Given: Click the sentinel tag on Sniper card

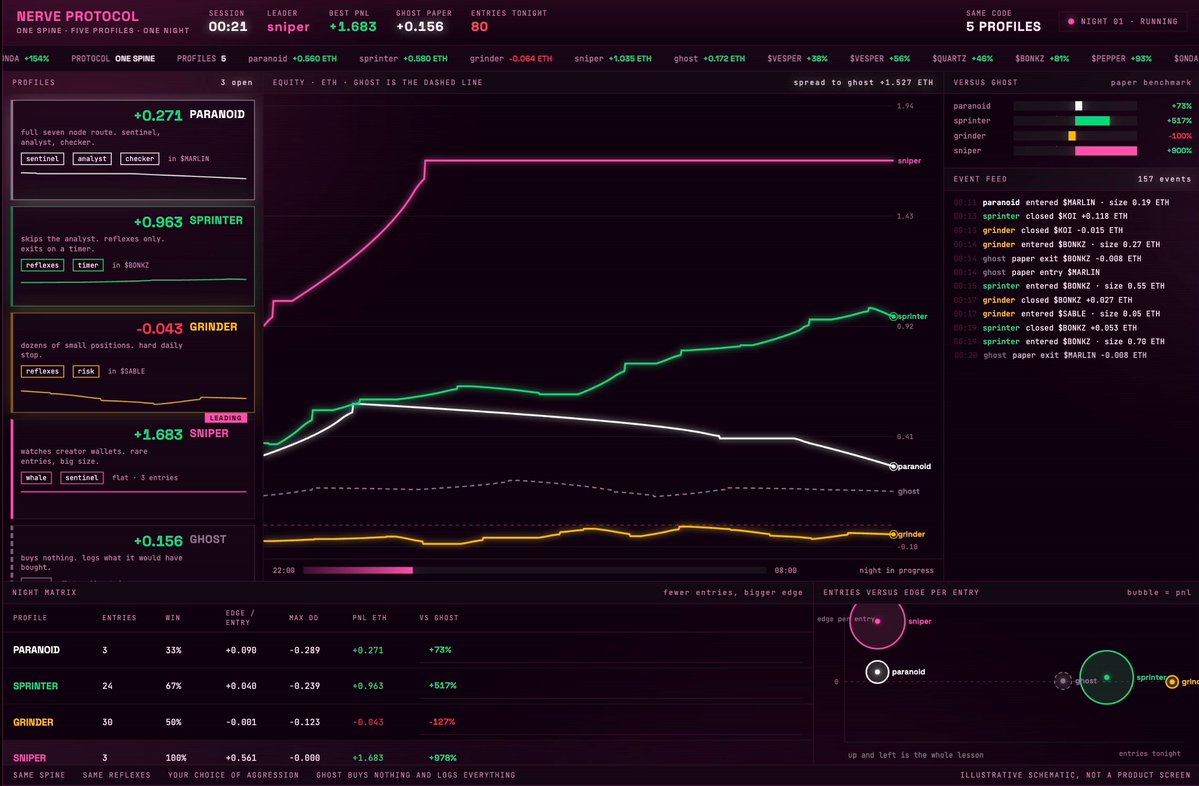Looking at the screenshot, I should click(82, 478).
